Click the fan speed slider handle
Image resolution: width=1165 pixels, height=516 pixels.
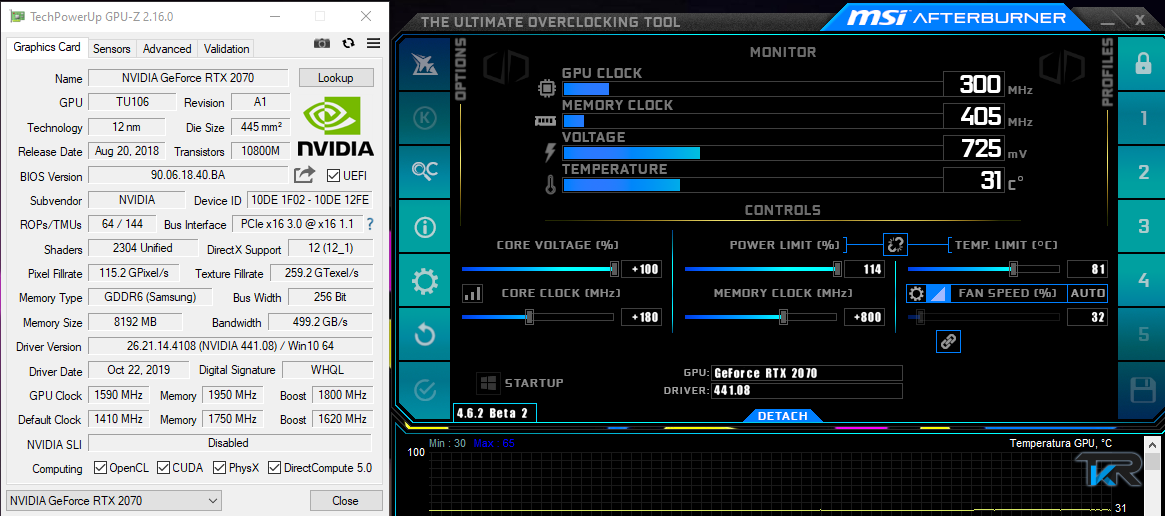(921, 317)
